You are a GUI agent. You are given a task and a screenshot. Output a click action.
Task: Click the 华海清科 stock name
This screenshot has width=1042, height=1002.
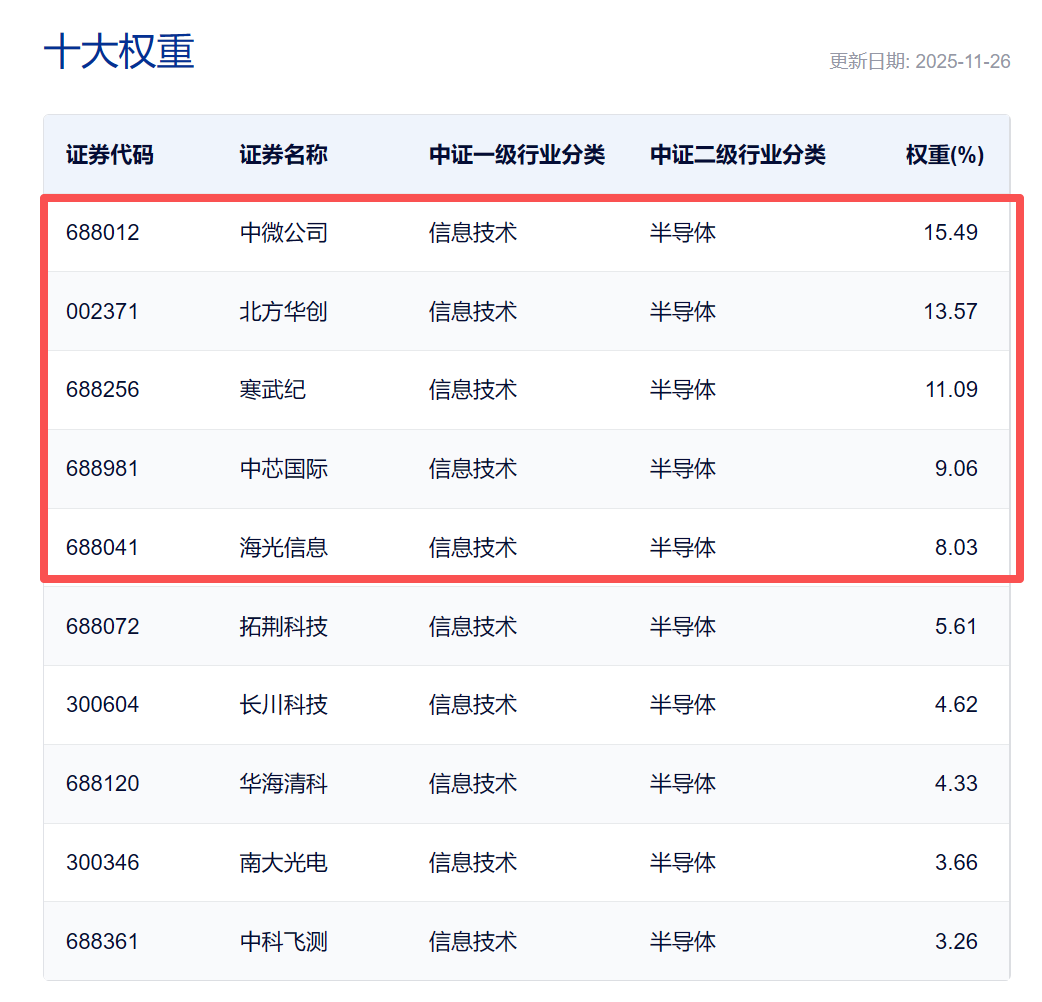tap(283, 784)
